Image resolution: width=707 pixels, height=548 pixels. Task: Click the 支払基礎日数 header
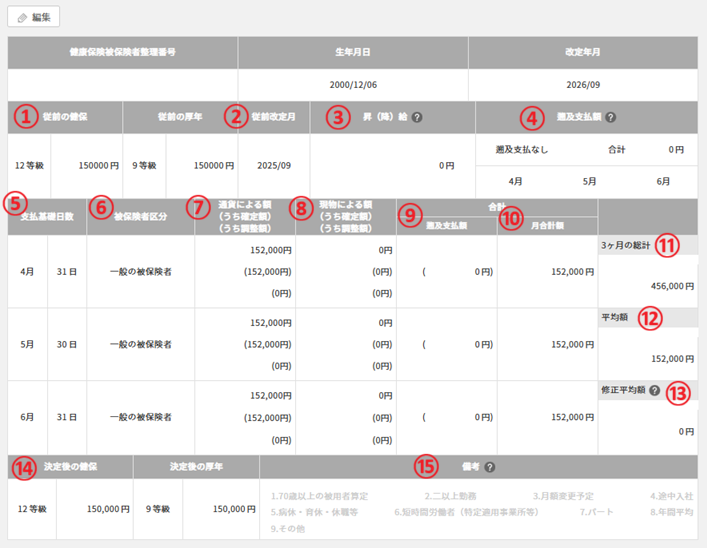pyautogui.click(x=47, y=216)
